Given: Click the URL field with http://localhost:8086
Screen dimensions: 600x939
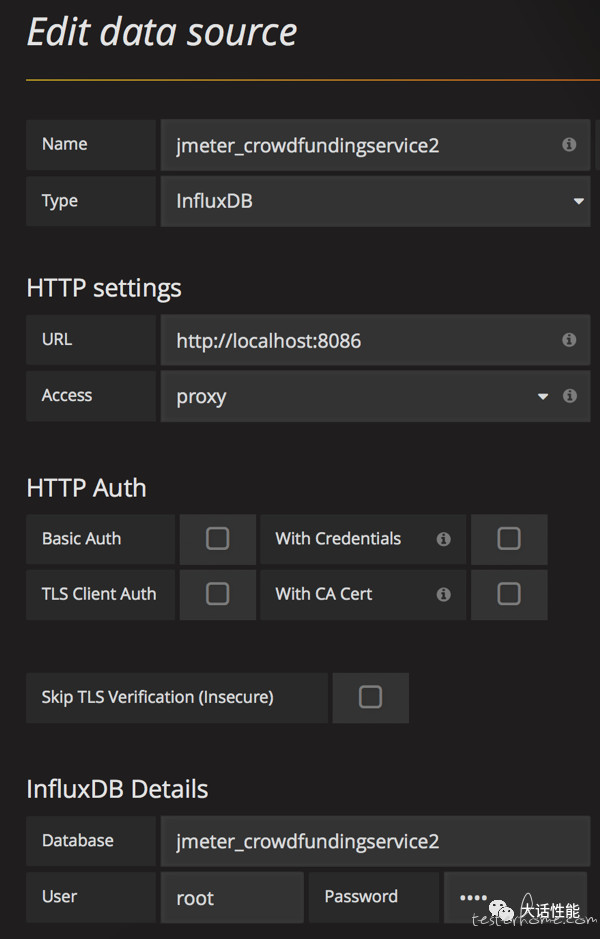Looking at the screenshot, I should (375, 340).
